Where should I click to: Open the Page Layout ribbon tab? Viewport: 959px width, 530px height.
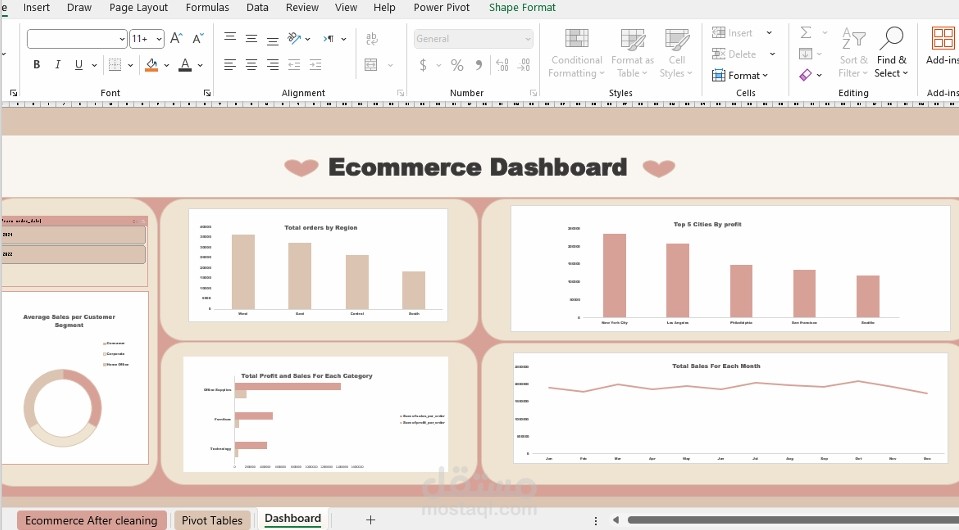pyautogui.click(x=138, y=7)
